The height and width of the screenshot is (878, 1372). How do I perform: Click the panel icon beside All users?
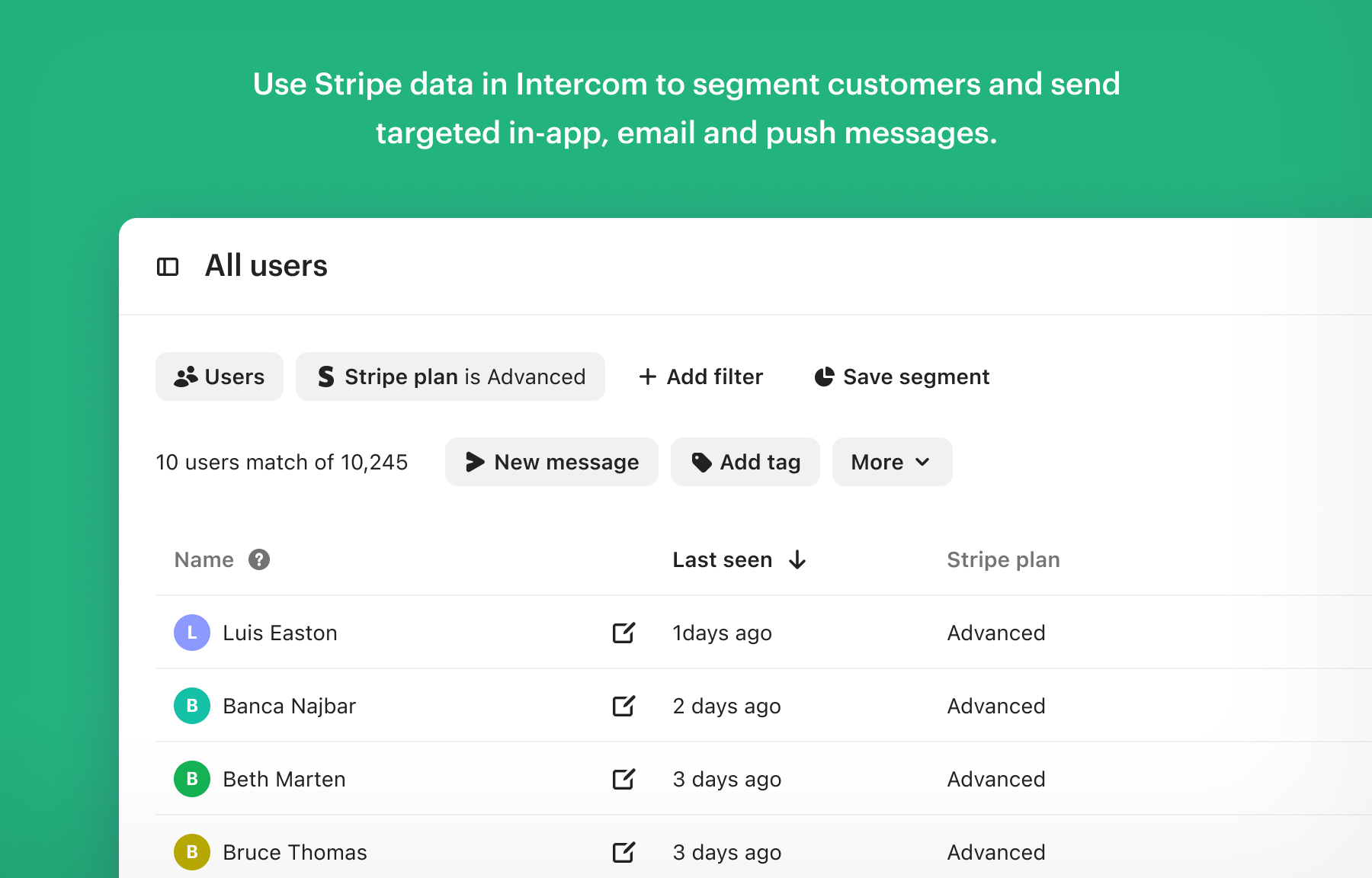point(167,266)
